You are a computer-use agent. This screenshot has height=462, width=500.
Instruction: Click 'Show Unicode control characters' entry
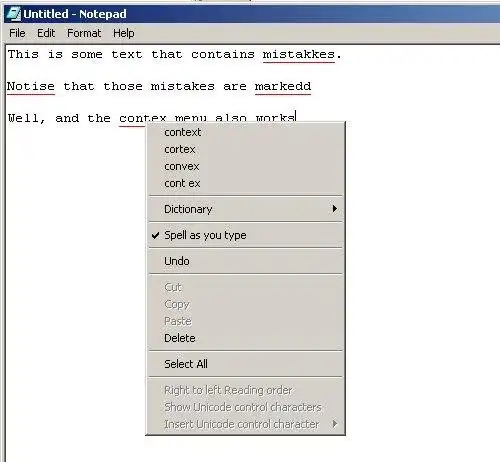pyautogui.click(x=245, y=407)
